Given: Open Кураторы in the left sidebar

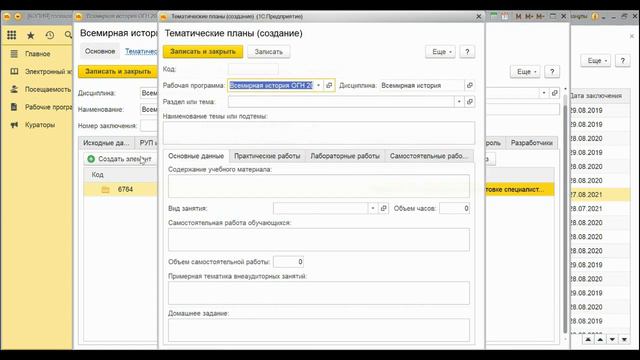Looking at the screenshot, I should tap(40, 124).
